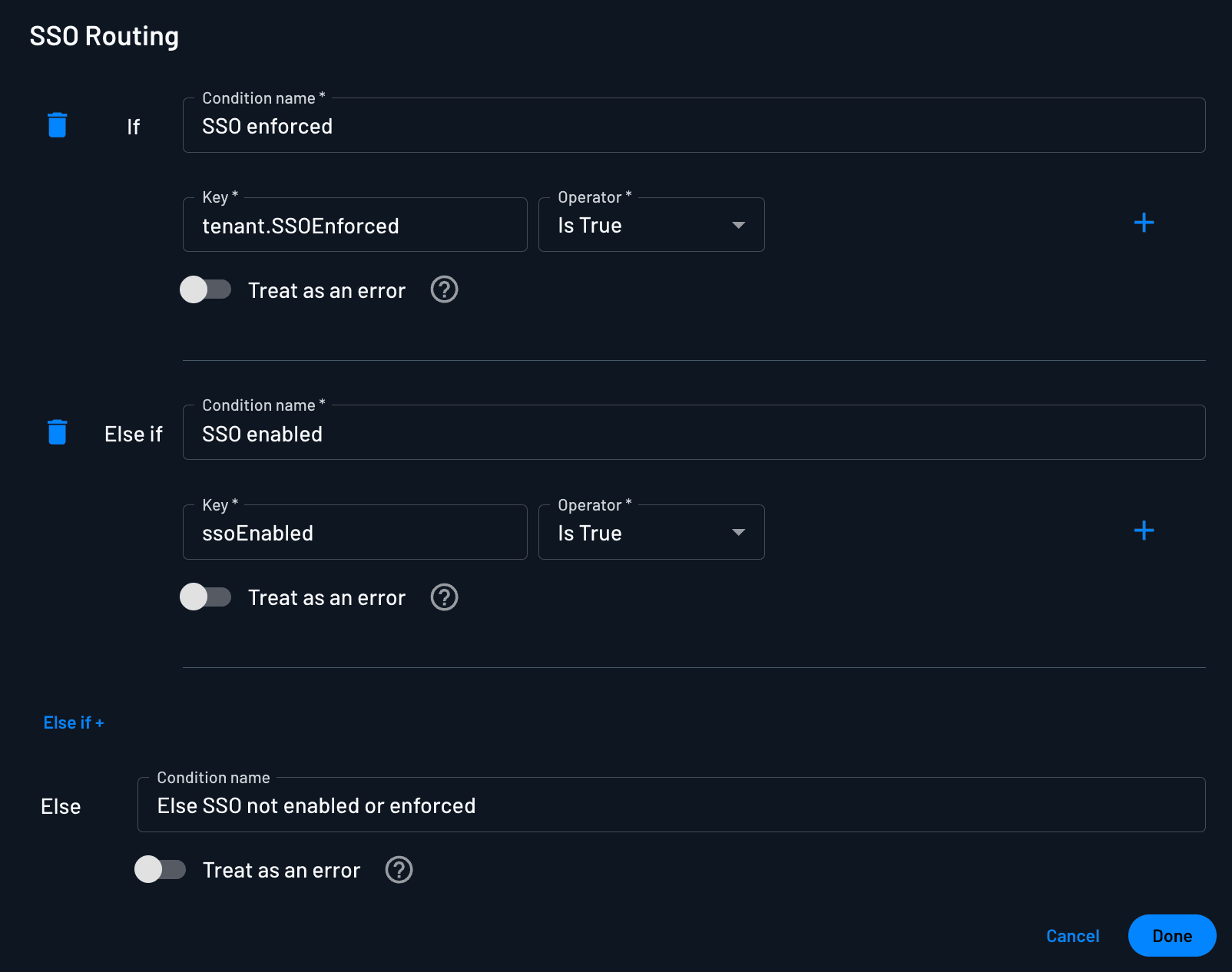1232x972 pixels.
Task: Toggle Treat as an error under SSO enabled
Action: (206, 597)
